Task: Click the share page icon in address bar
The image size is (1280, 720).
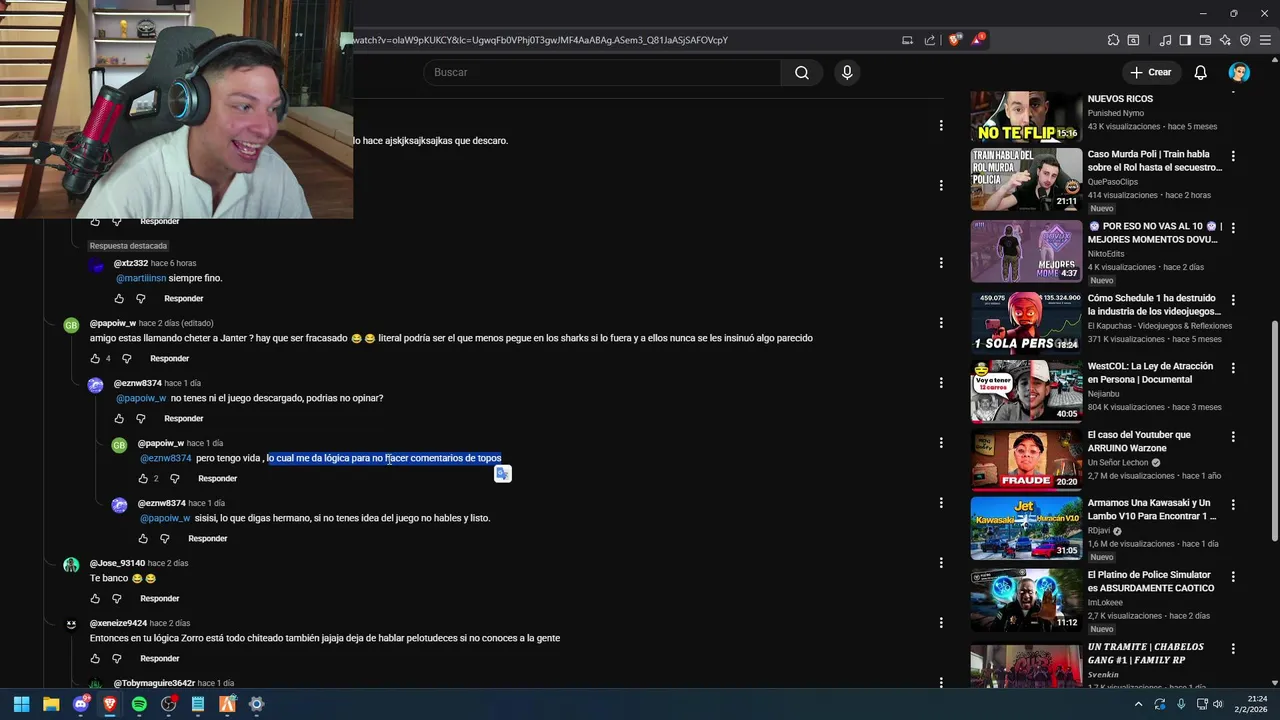Action: click(x=930, y=40)
